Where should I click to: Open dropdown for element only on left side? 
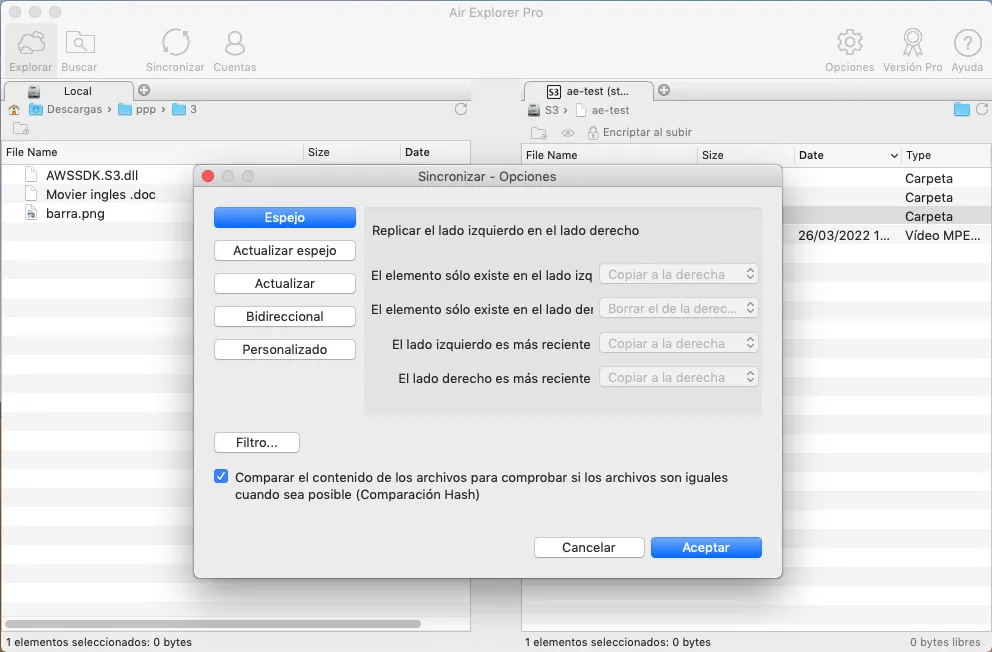point(679,274)
